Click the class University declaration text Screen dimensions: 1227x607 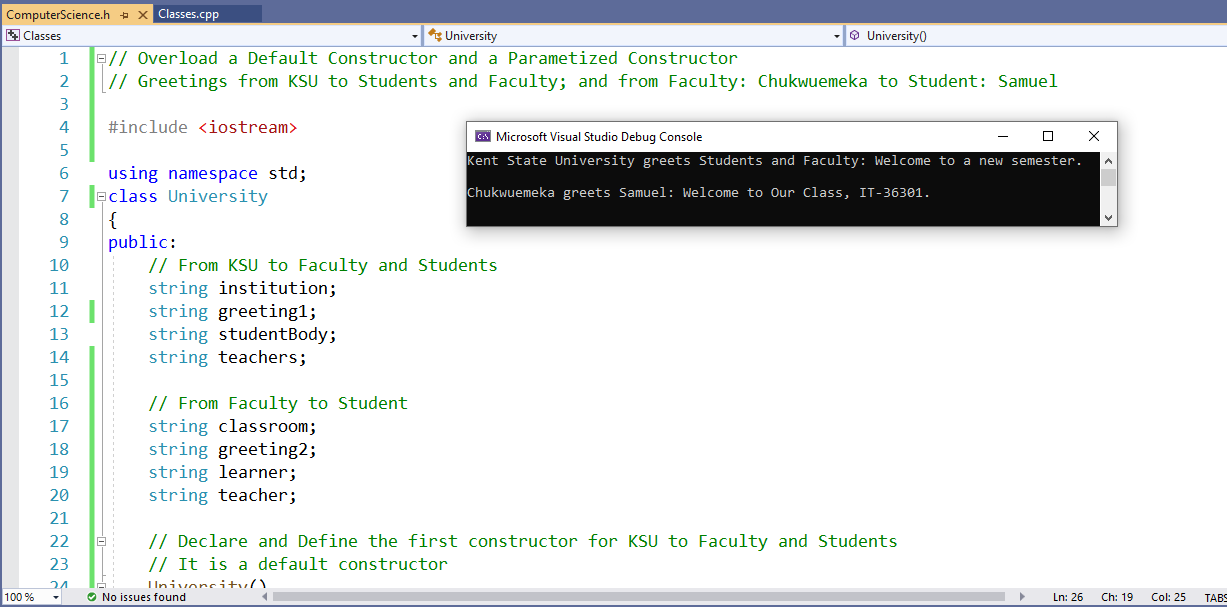point(188,196)
